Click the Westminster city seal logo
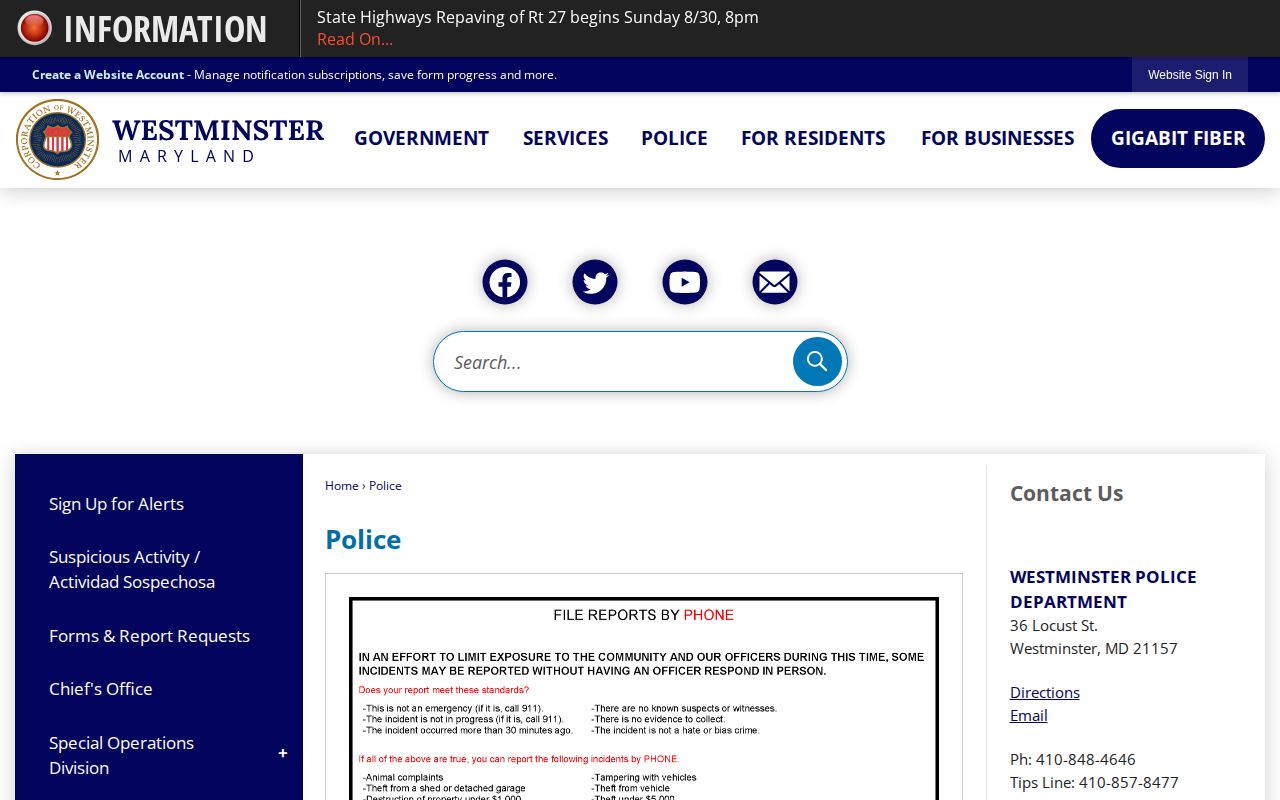1280x800 pixels. [57, 139]
